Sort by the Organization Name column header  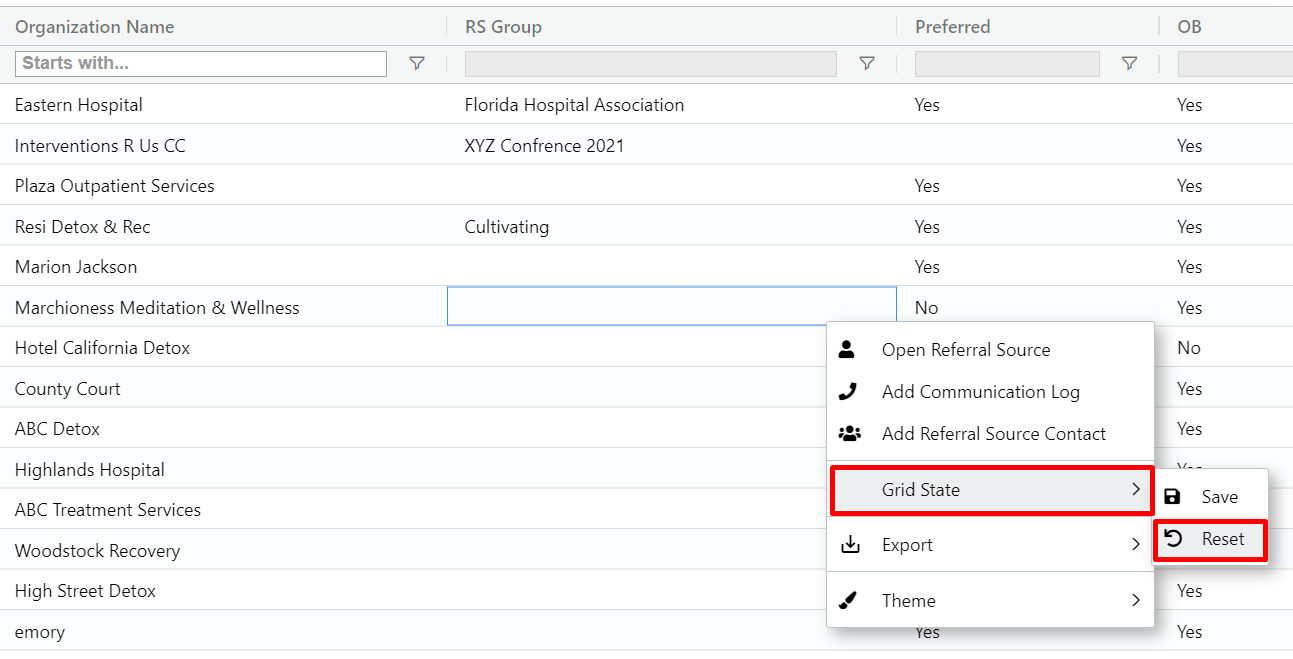(x=94, y=27)
